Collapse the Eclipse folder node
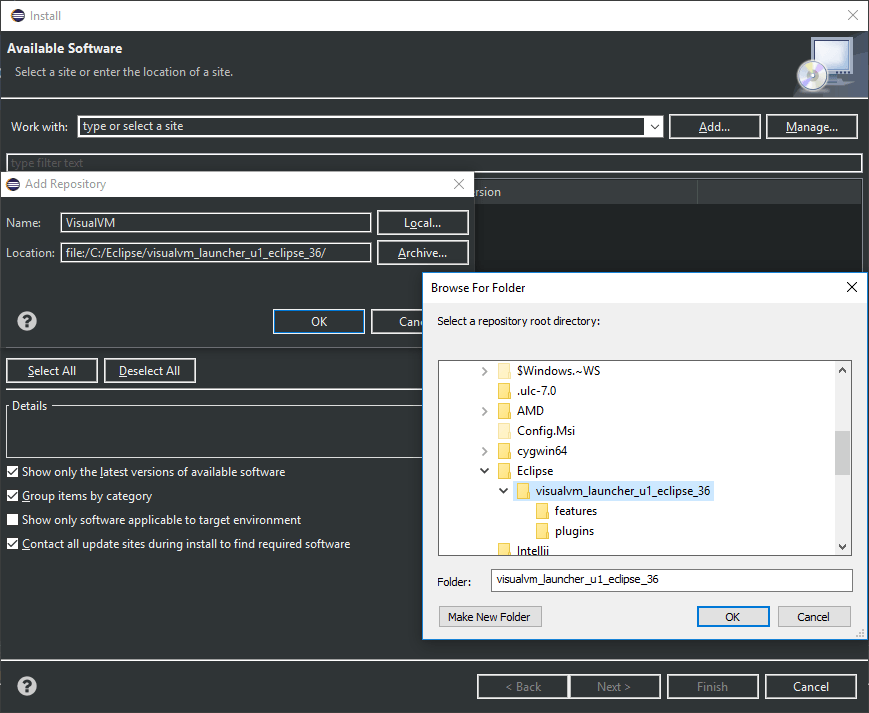869x713 pixels. click(485, 471)
